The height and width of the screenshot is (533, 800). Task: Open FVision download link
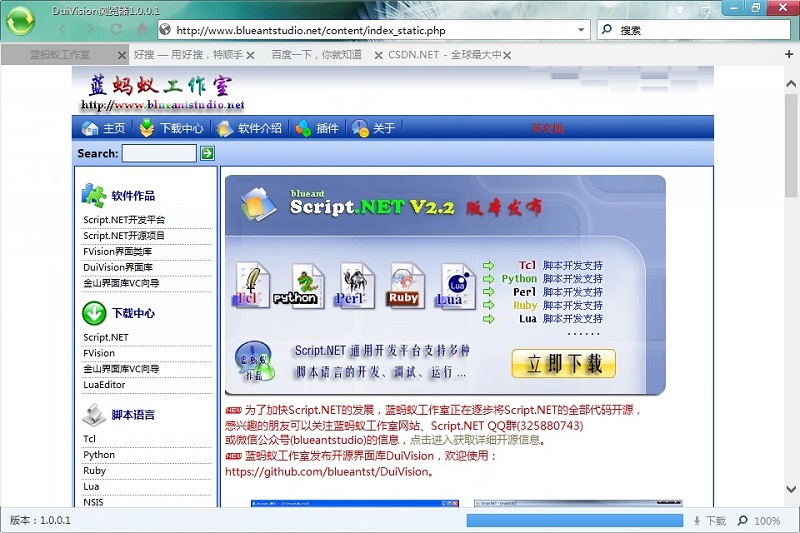click(x=99, y=353)
